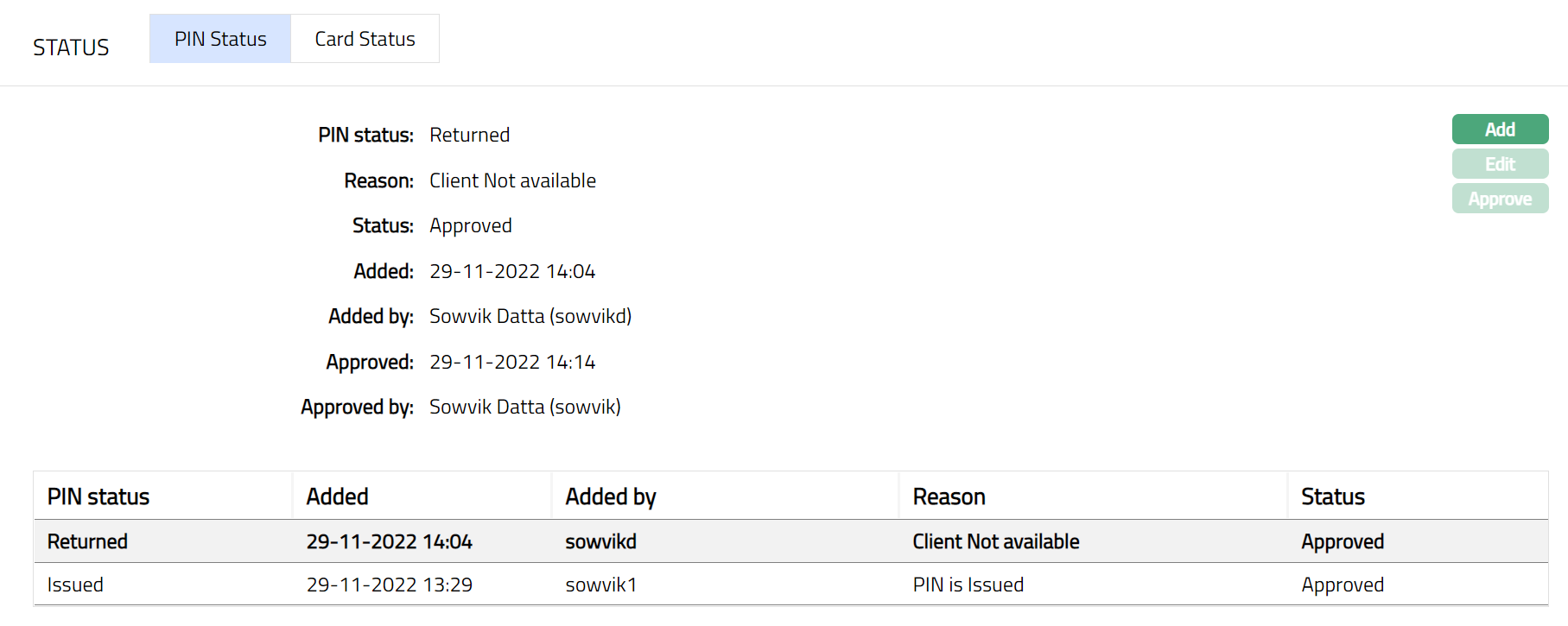Image resolution: width=1568 pixels, height=626 pixels.
Task: Click the 29-11-2022 14:04 table cell
Action: click(x=389, y=541)
